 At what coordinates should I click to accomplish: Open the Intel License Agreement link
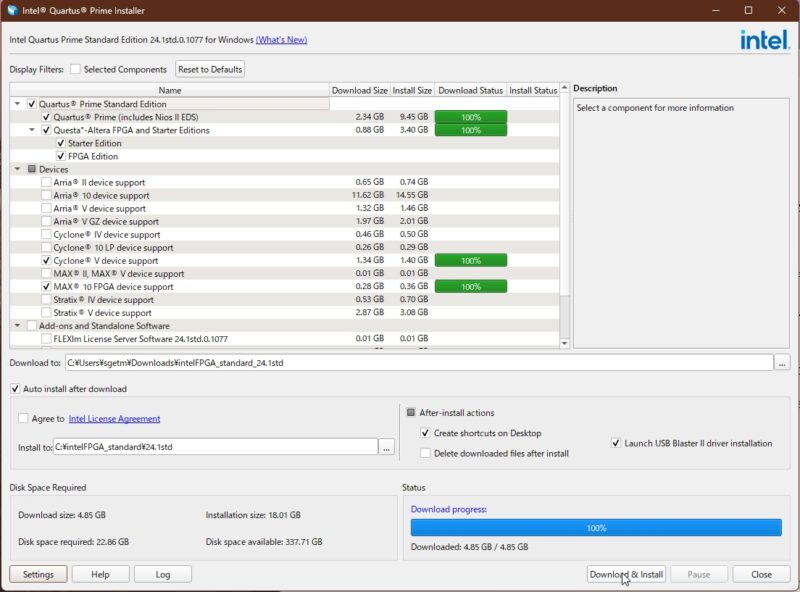114,419
